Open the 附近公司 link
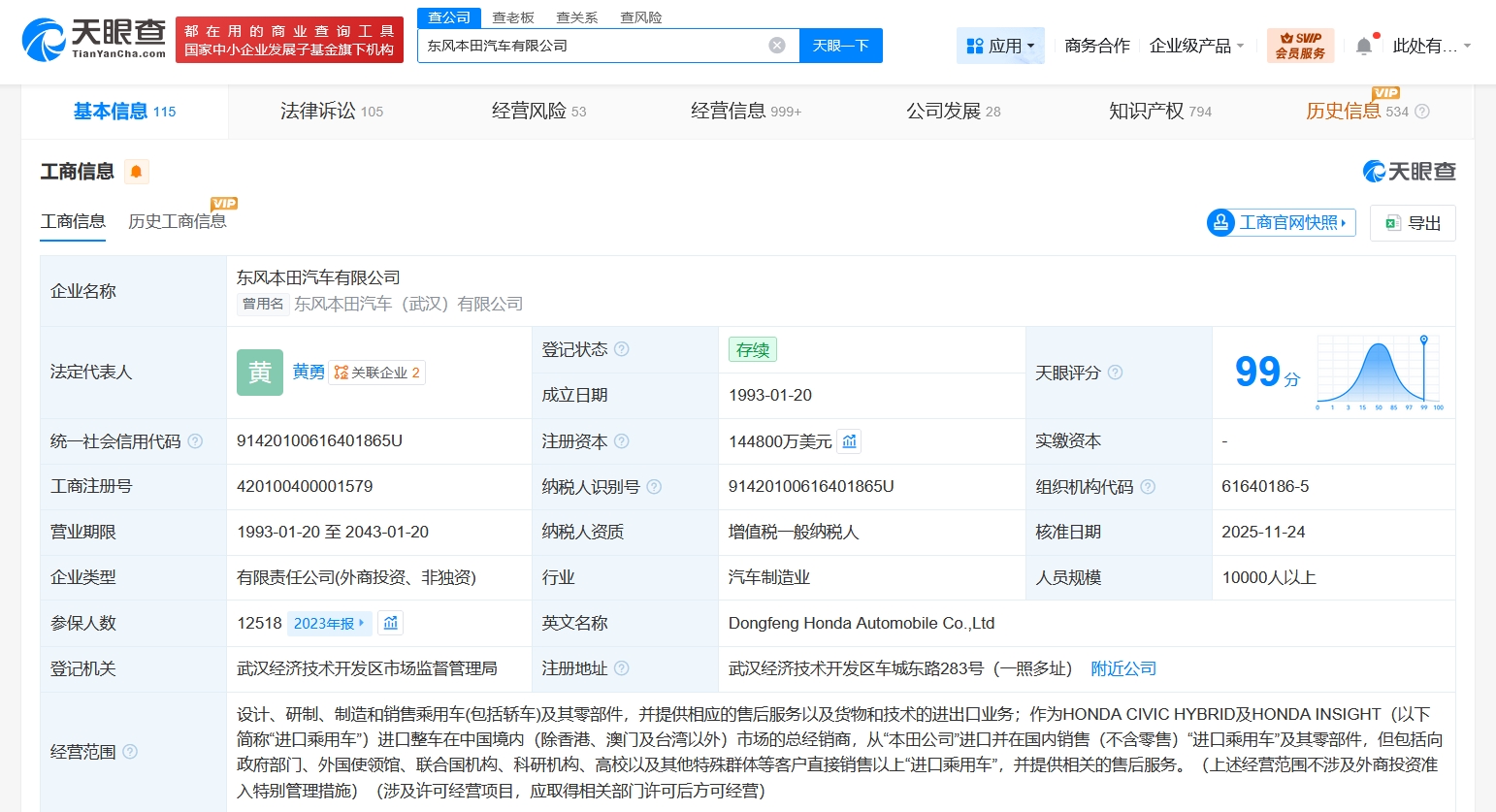 click(x=1123, y=668)
